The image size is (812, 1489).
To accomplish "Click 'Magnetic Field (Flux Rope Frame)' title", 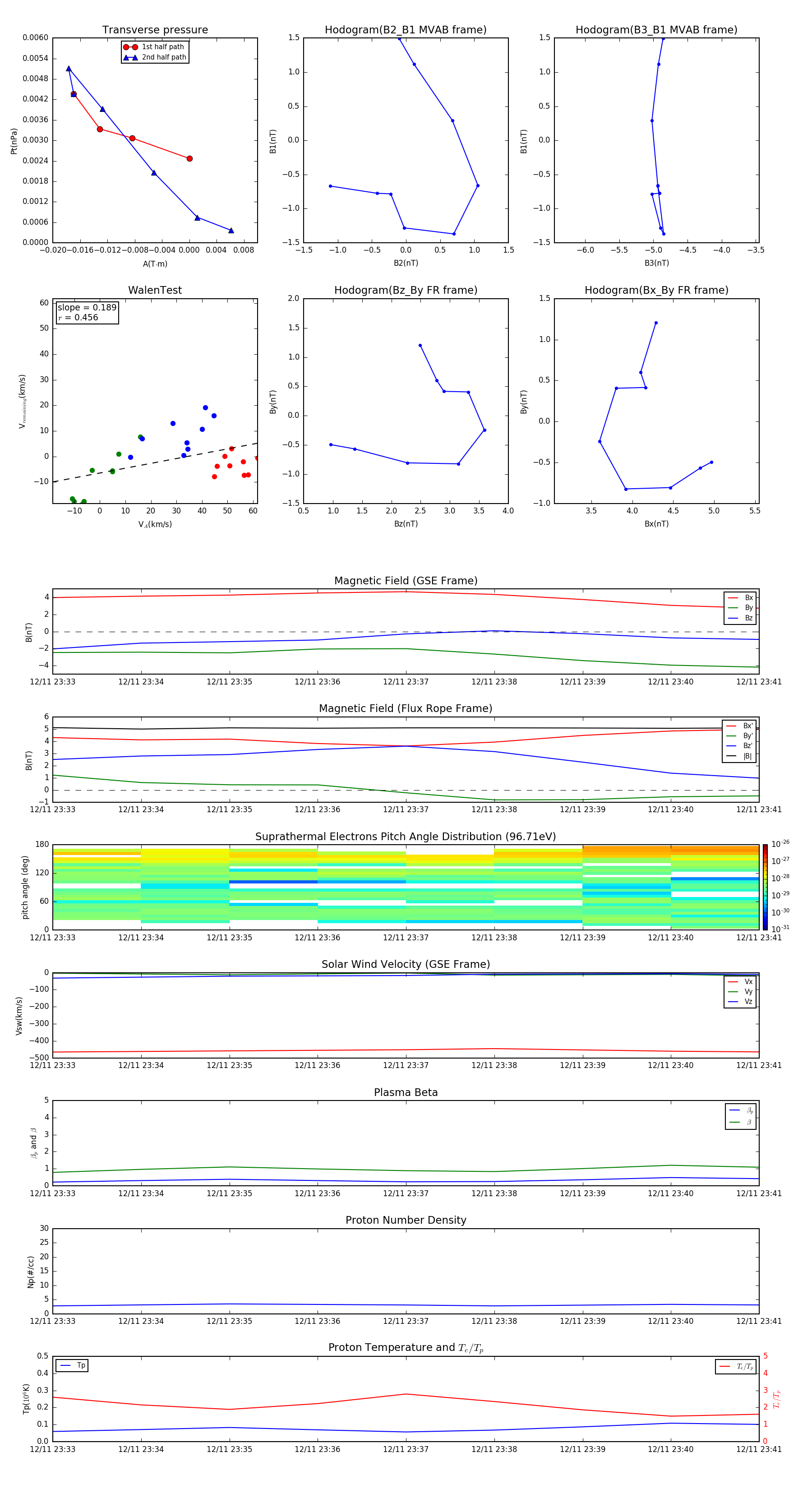I will click(x=406, y=709).
